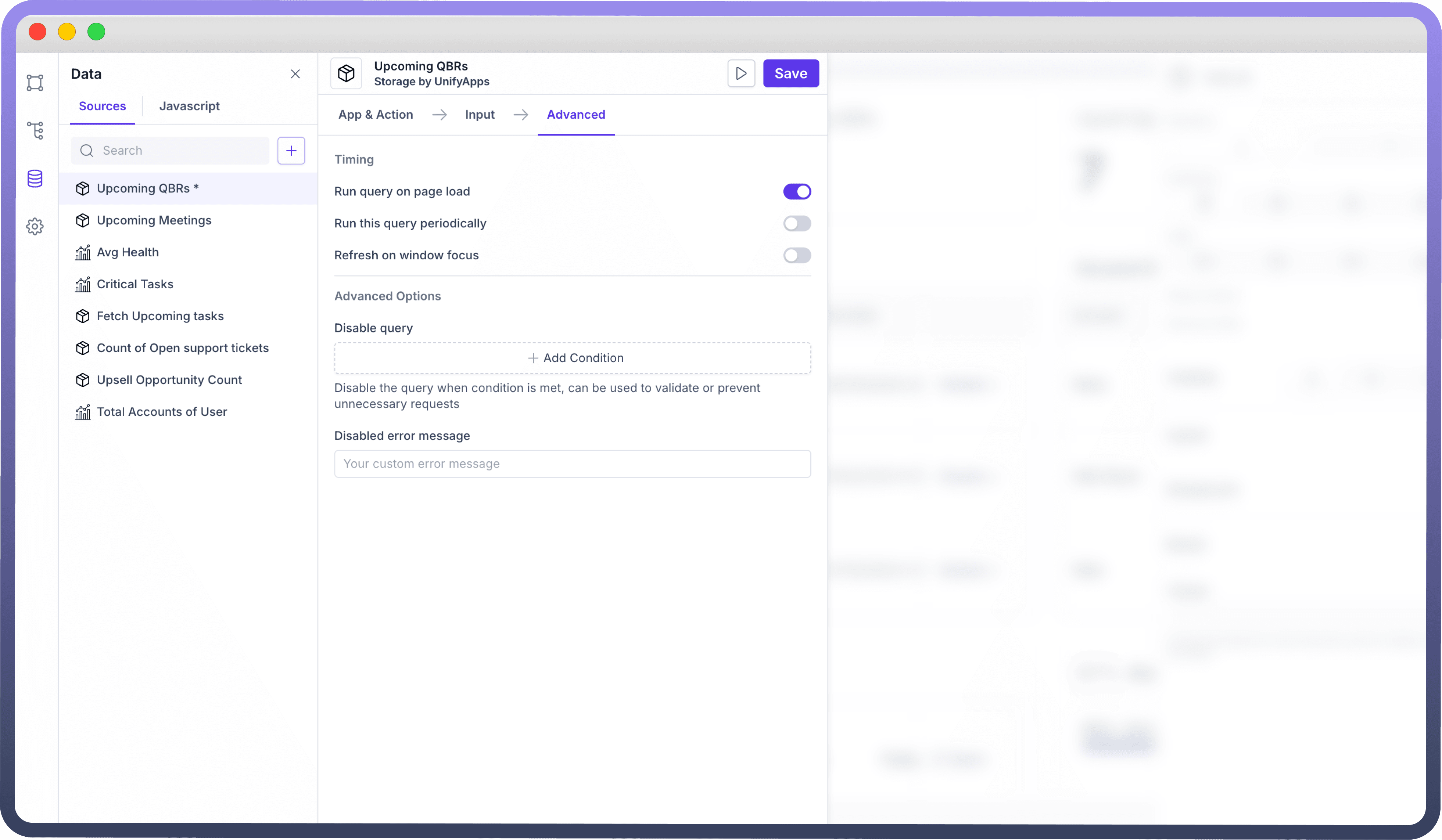
Task: Select the database Data icon in sidebar
Action: tap(35, 179)
